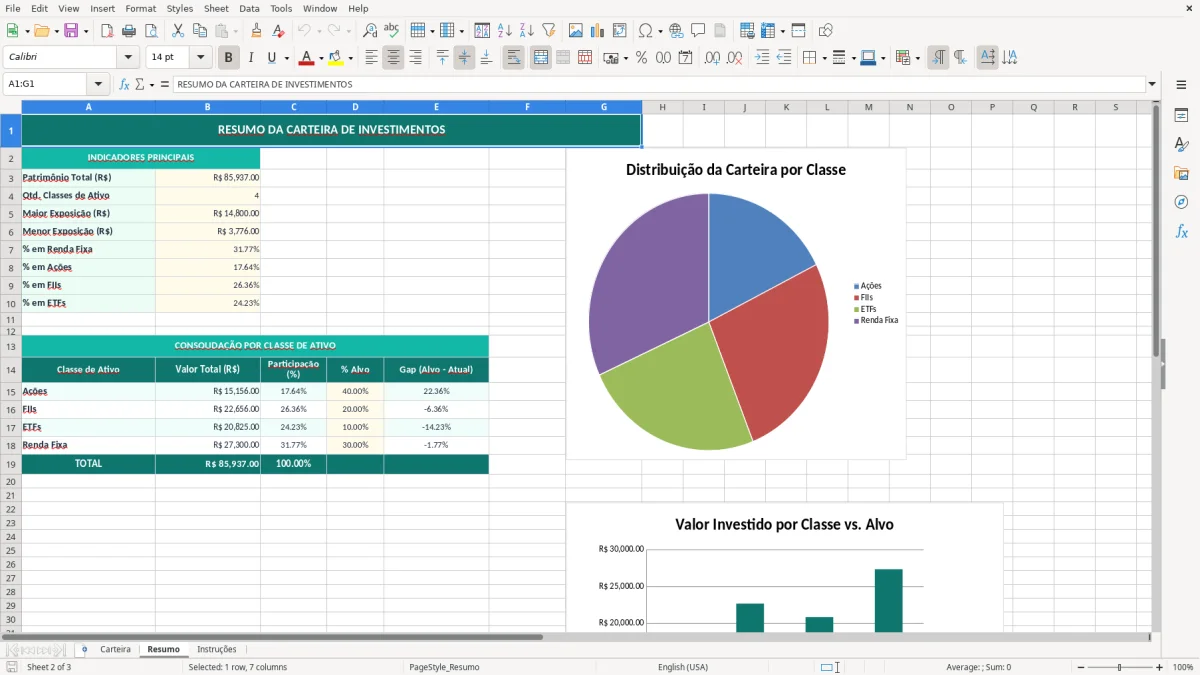This screenshot has width=1200, height=675.
Task: Click the vertical scrollbar
Action: coord(1157,230)
